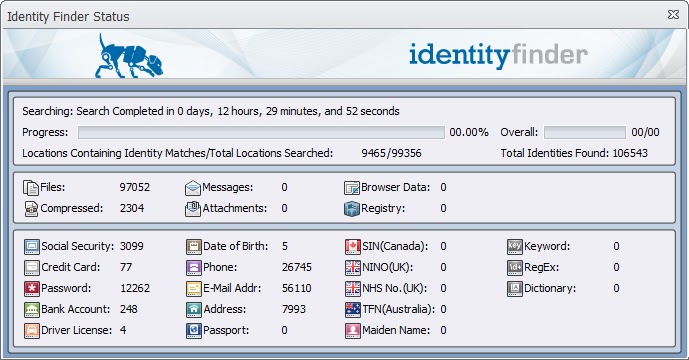Click the Attachments icon
The image size is (689, 360).
click(x=192, y=209)
